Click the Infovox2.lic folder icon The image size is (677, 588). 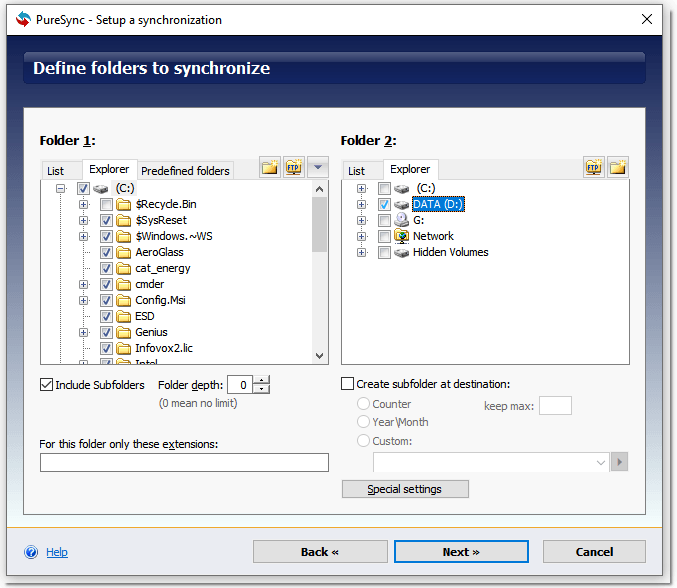pos(123,348)
